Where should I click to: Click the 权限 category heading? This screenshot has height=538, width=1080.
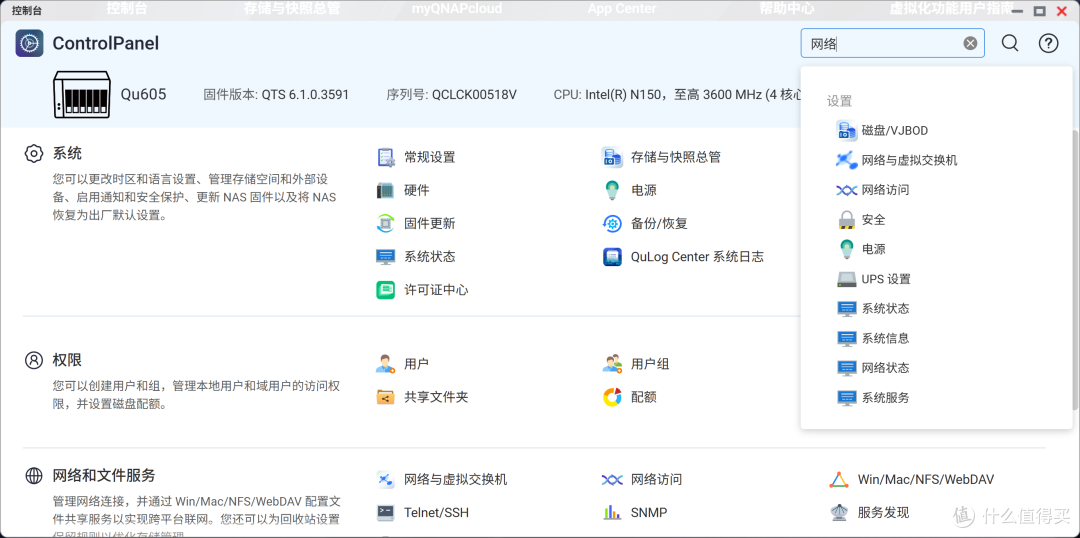(x=68, y=360)
